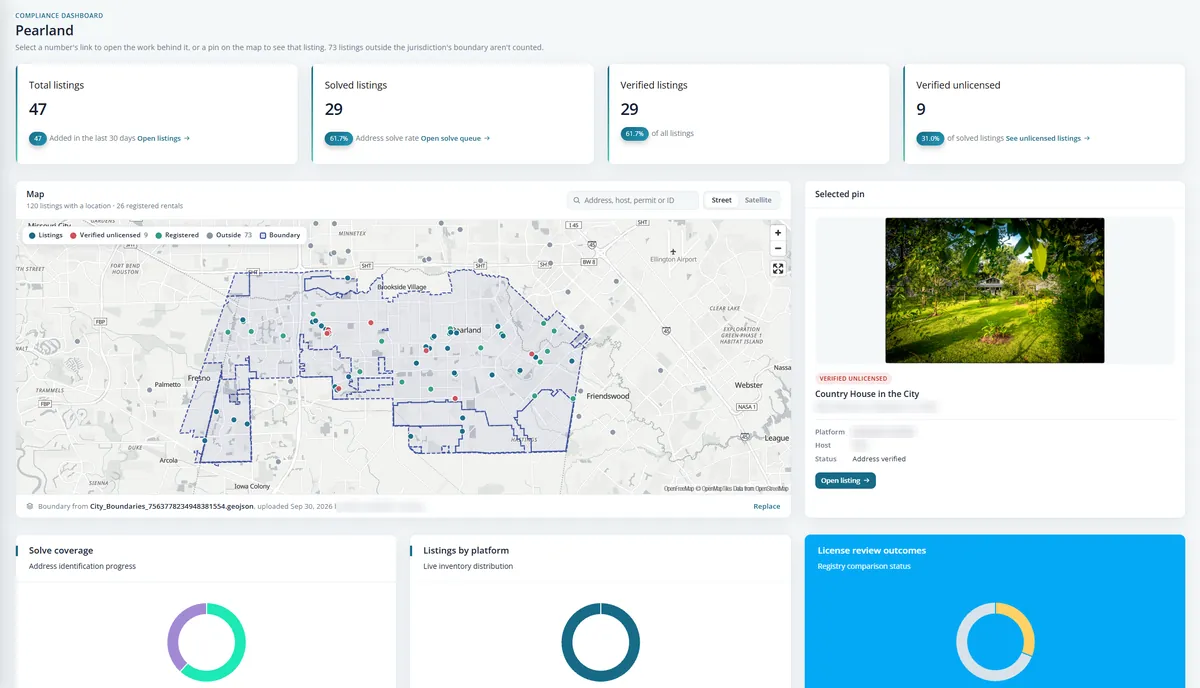Click the 47 badge under Total listings
The width and height of the screenshot is (1200, 688).
click(x=38, y=138)
